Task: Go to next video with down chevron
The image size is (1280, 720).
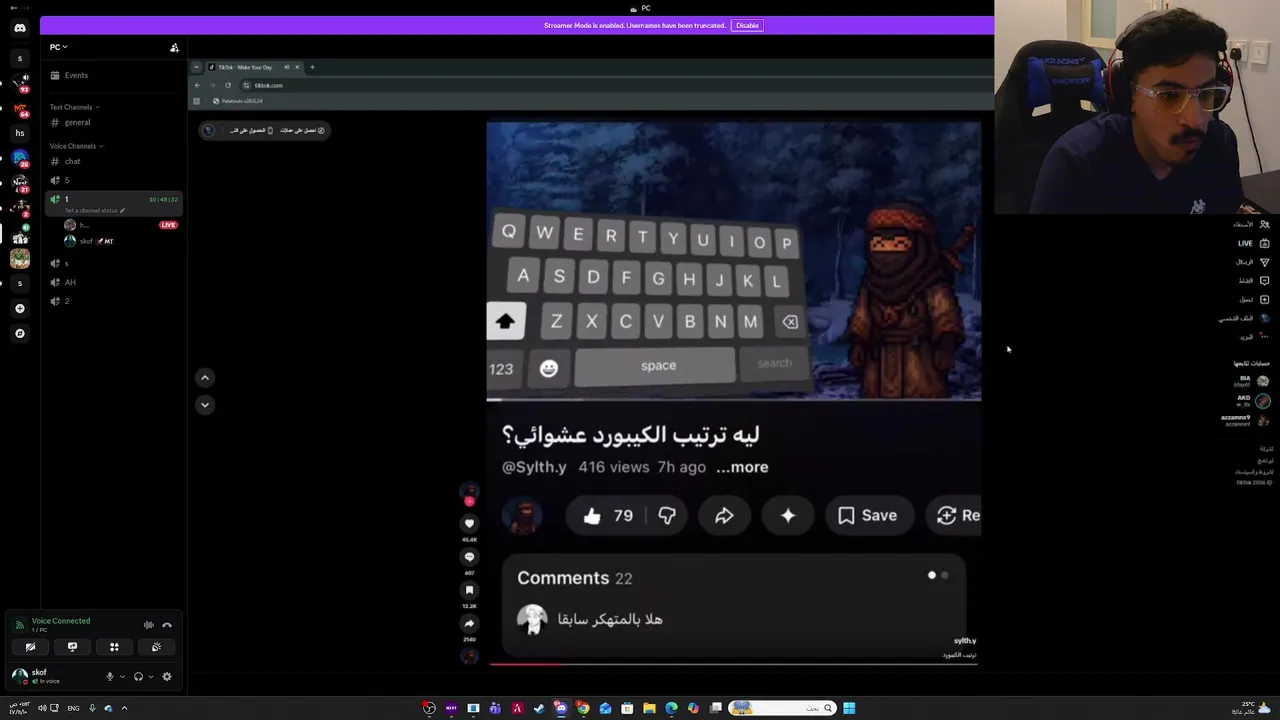Action: 205,404
